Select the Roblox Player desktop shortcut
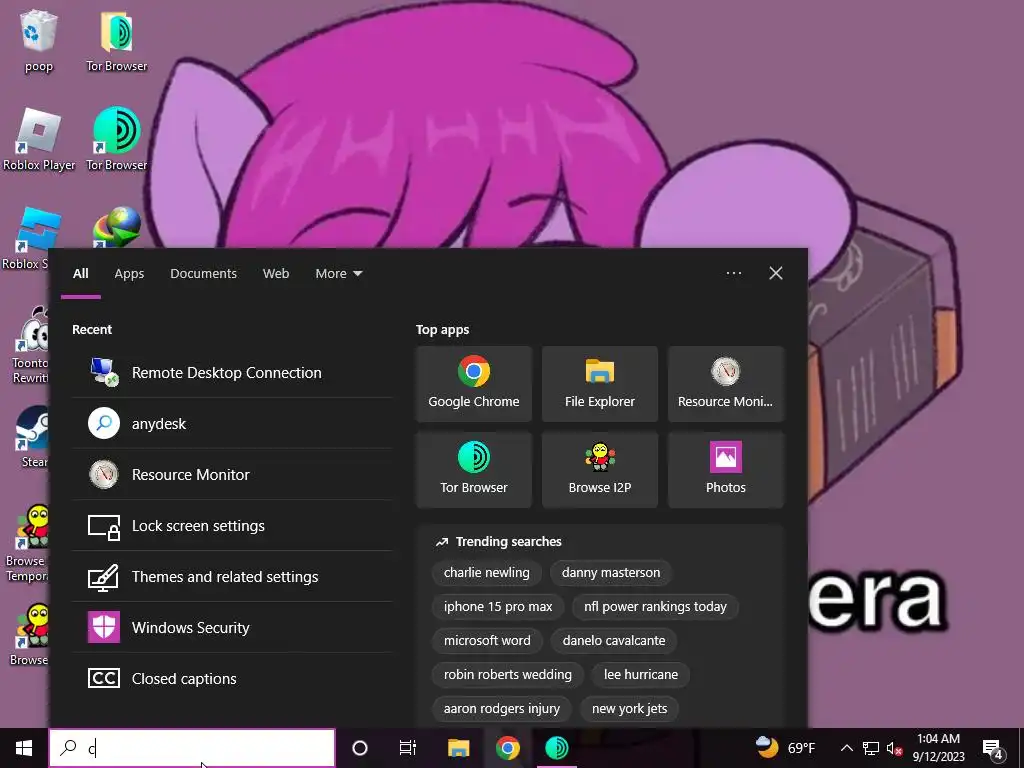1024x768 pixels. [39, 139]
